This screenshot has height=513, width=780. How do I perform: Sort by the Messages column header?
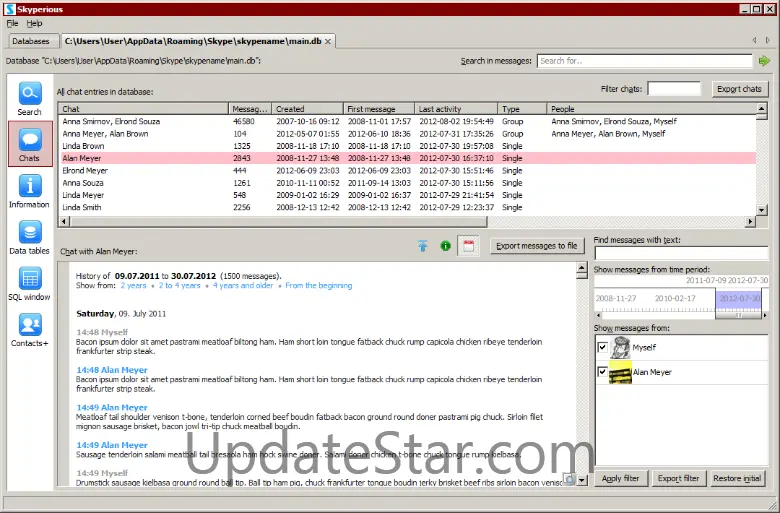[250, 109]
